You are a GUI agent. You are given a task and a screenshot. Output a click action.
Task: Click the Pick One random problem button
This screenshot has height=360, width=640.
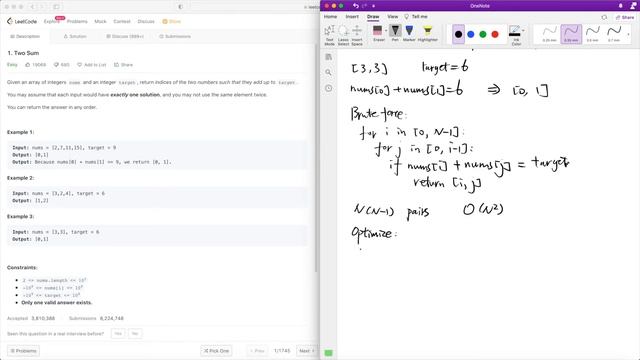point(216,351)
